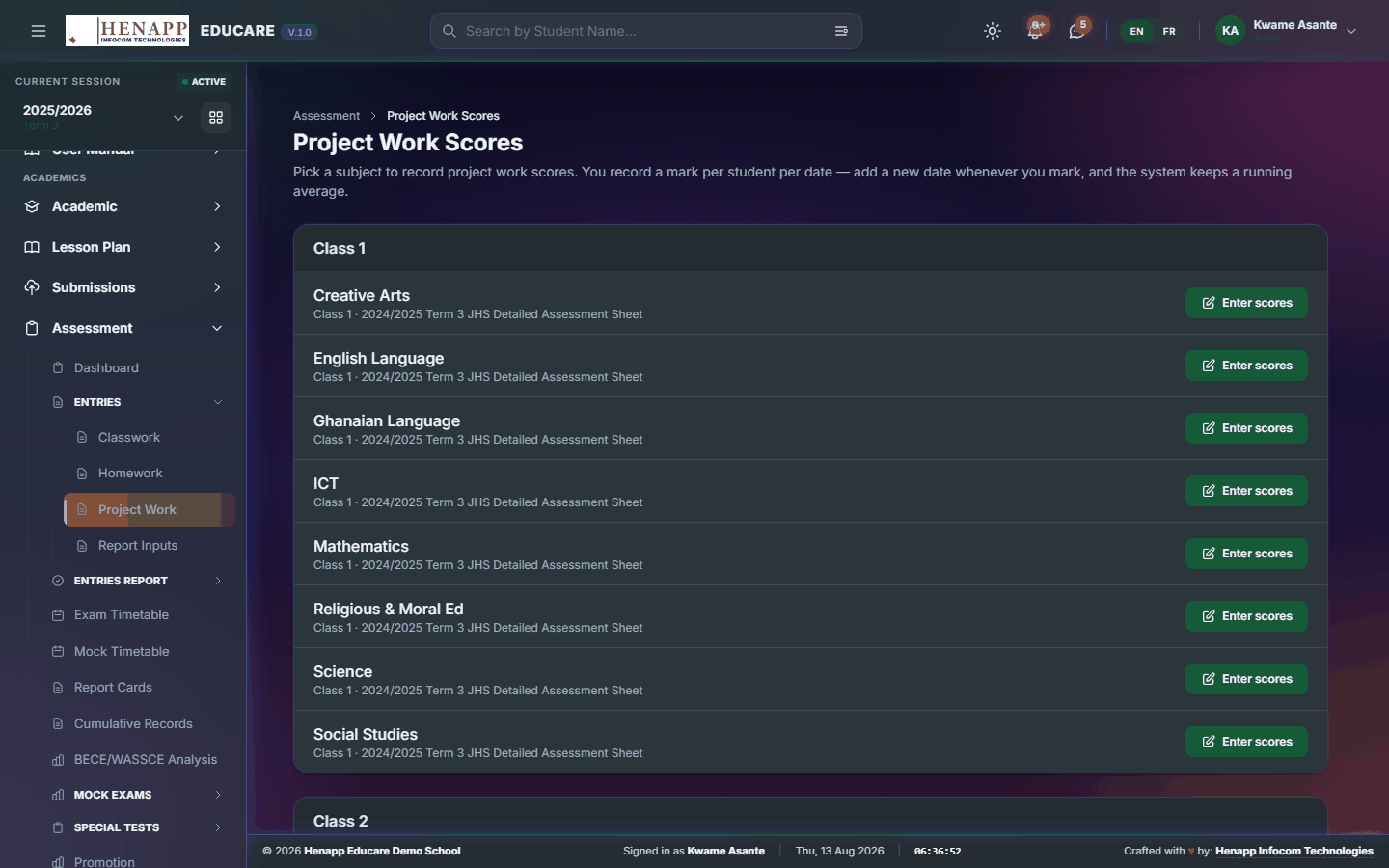Click MOCK EXAMS chart icon
The image size is (1389, 868).
[x=58, y=795]
